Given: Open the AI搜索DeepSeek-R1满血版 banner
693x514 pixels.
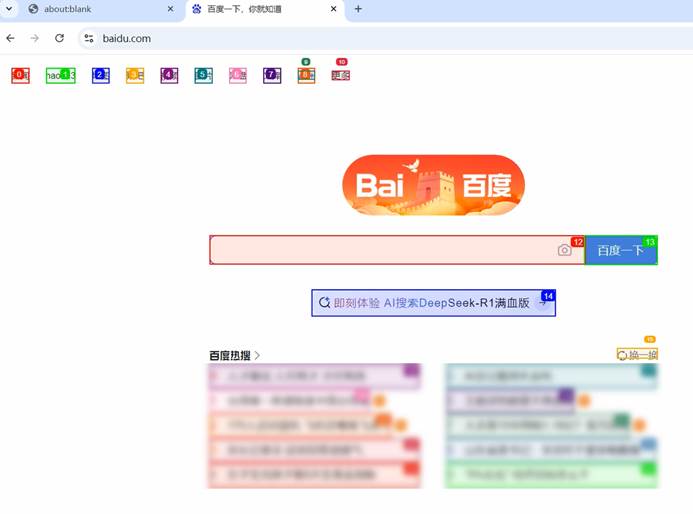Looking at the screenshot, I should (x=433, y=303).
